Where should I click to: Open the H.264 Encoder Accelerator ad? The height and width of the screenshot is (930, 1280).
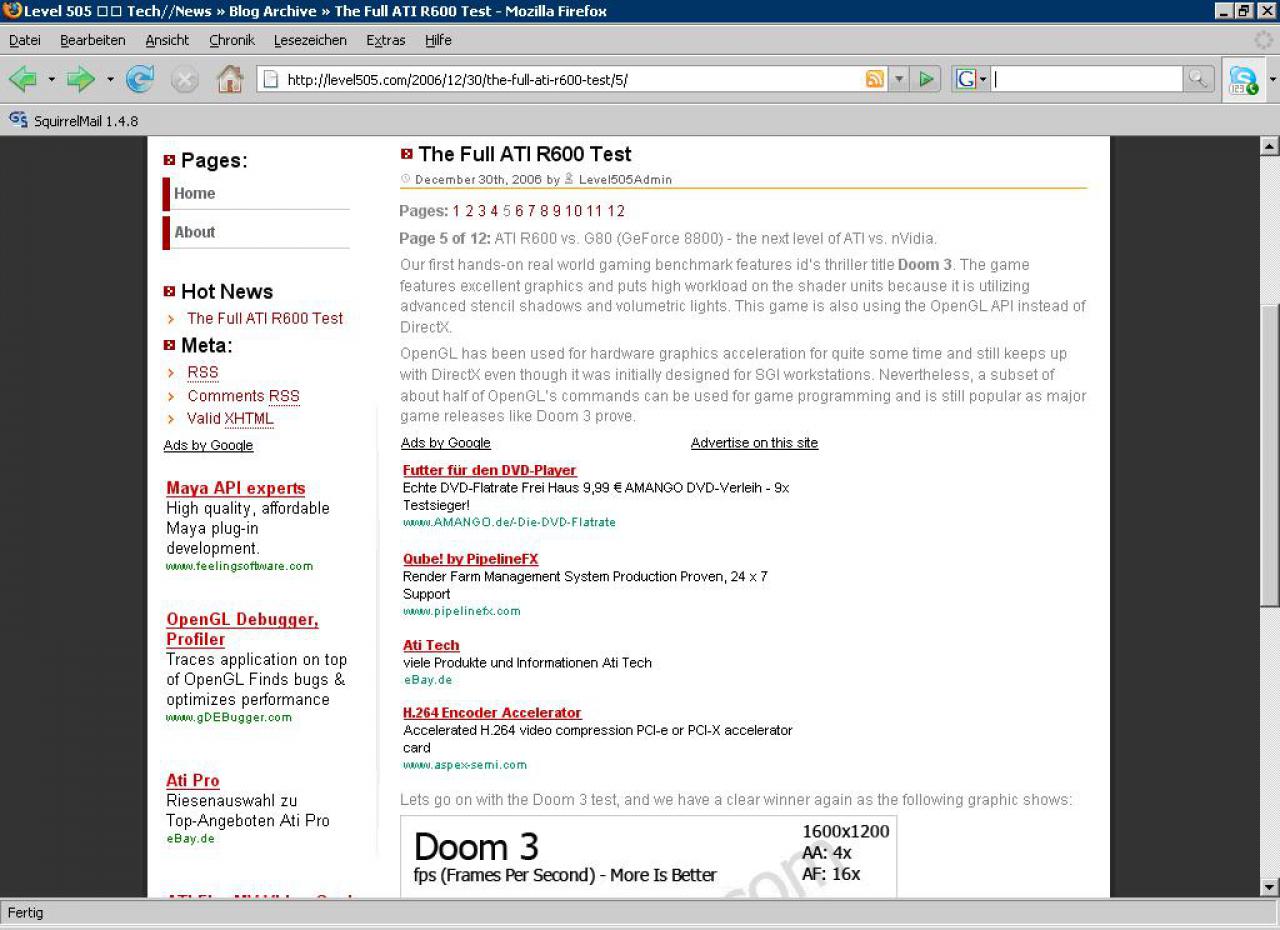[492, 713]
